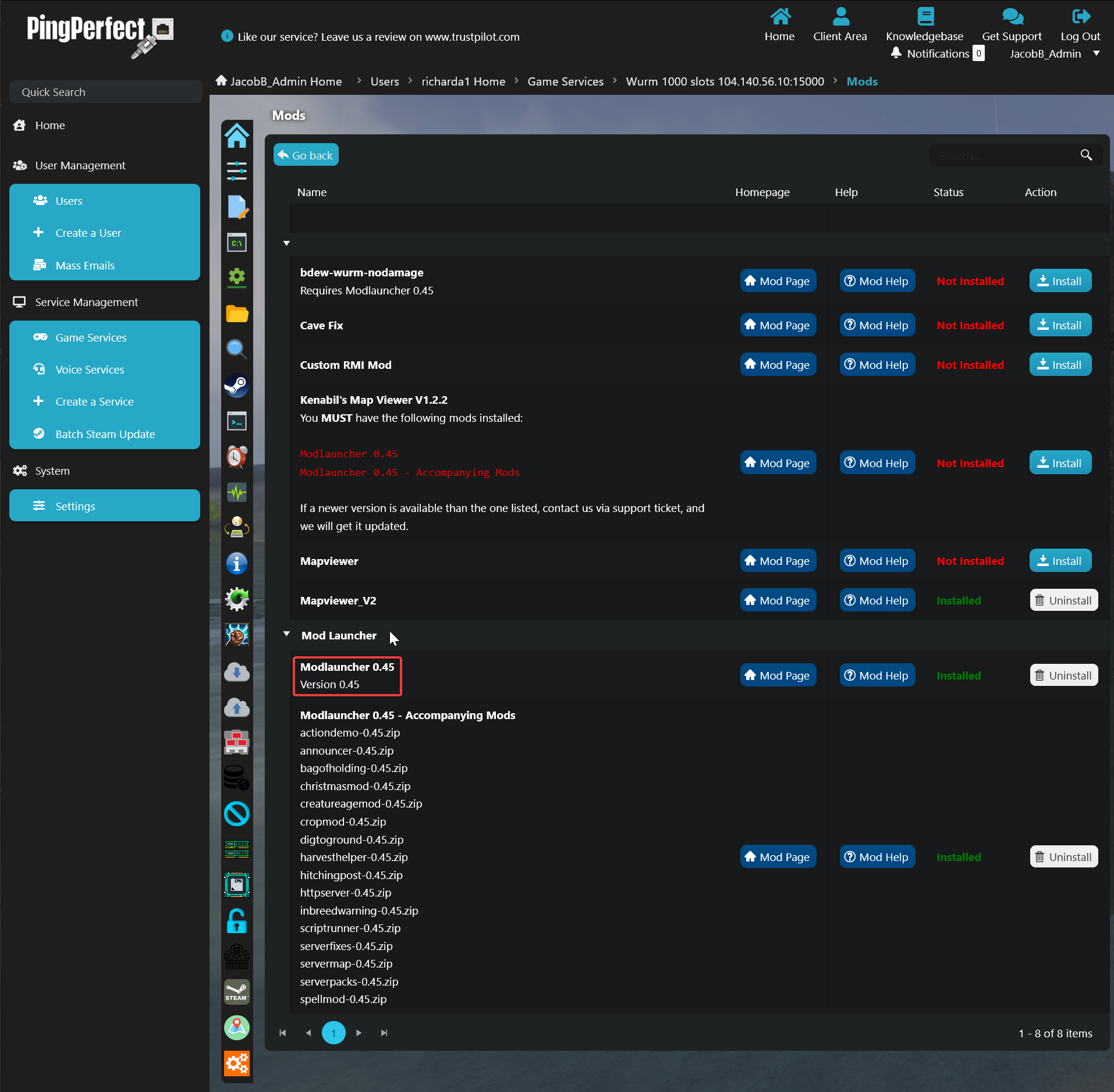Open the yellow folder file manager icon
1114x1092 pixels.
coord(237,314)
